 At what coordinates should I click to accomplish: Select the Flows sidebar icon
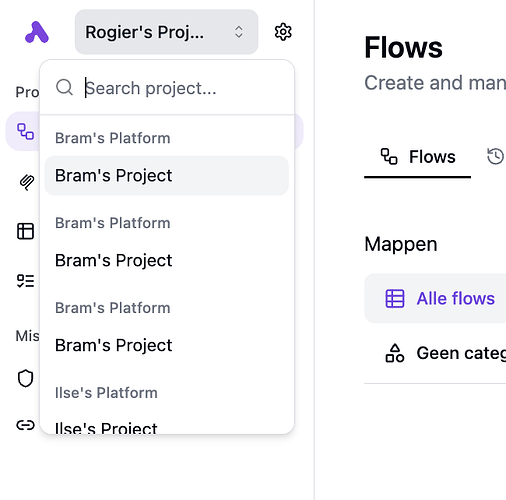26,131
